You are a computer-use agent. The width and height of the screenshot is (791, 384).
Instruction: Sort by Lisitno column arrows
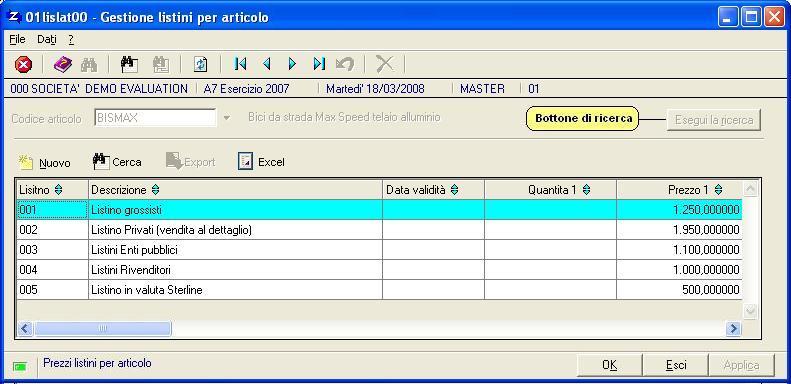pos(59,190)
